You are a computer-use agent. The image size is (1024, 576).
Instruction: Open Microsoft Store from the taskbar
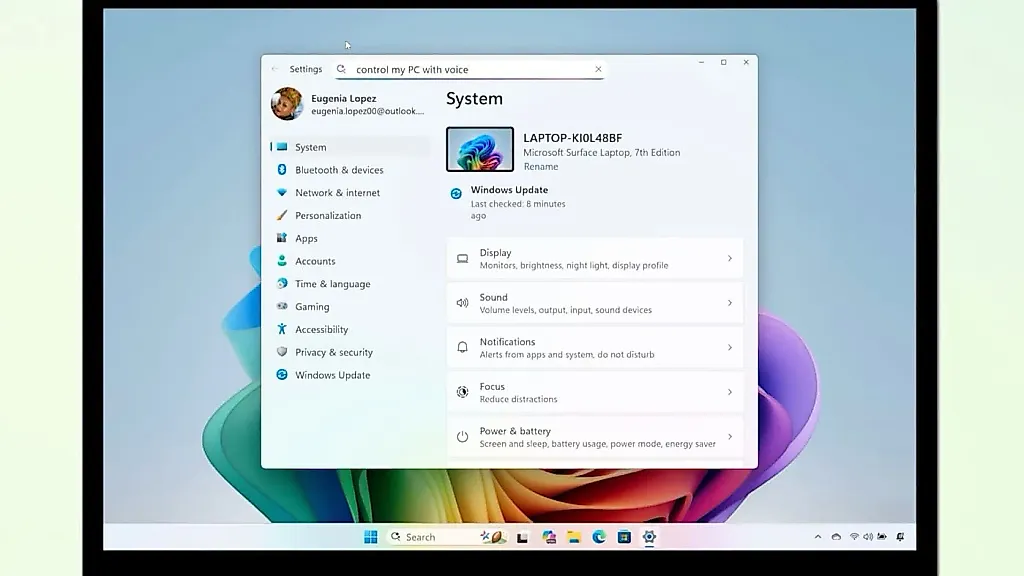(x=624, y=537)
